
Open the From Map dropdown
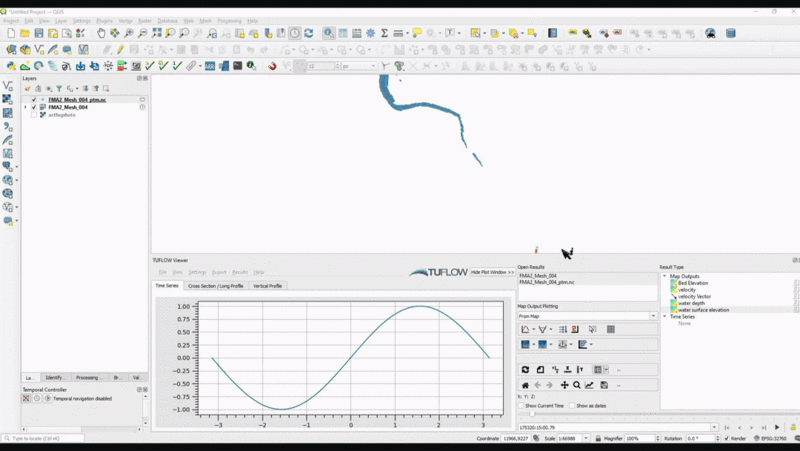pos(587,316)
